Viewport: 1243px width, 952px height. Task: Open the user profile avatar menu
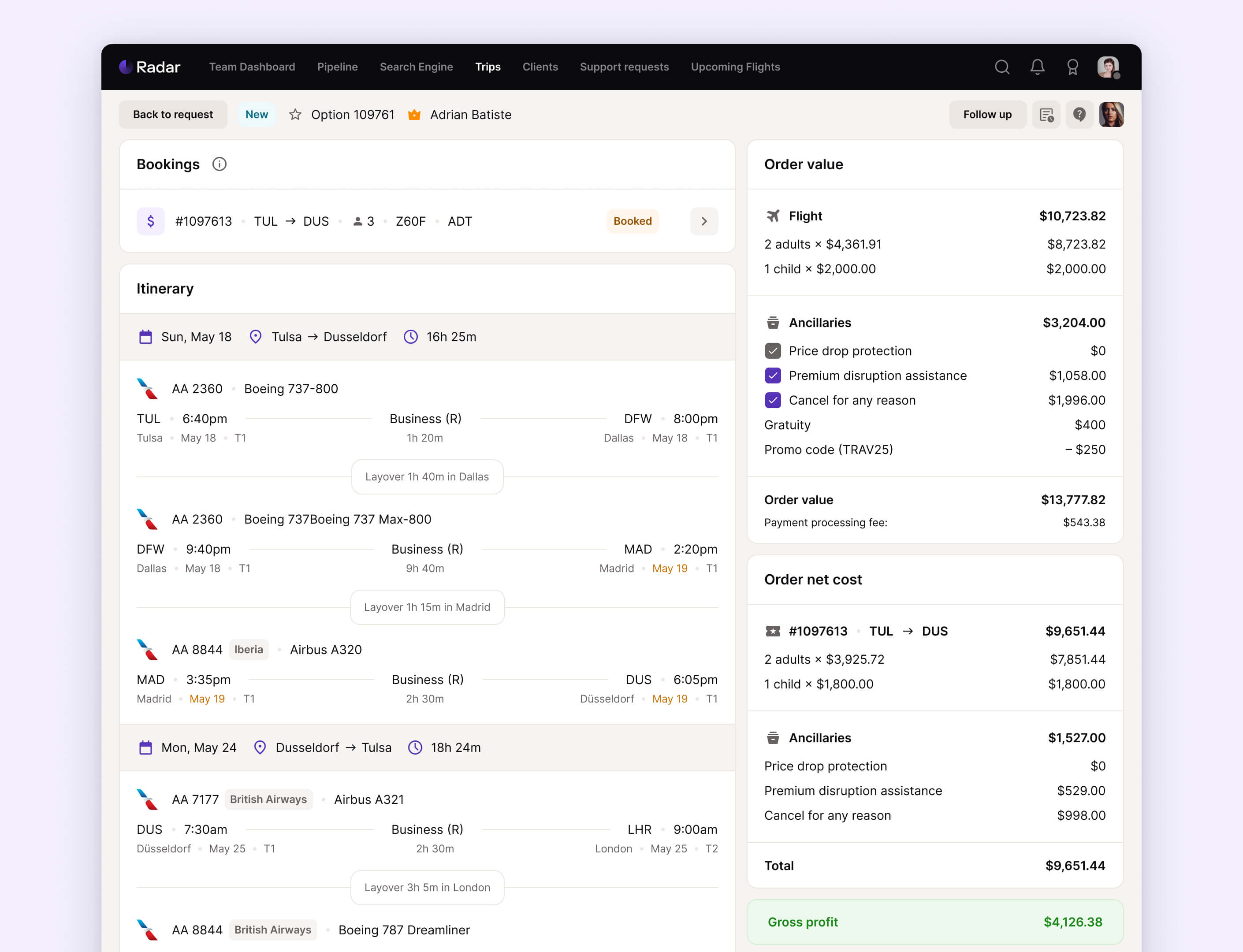click(1108, 67)
